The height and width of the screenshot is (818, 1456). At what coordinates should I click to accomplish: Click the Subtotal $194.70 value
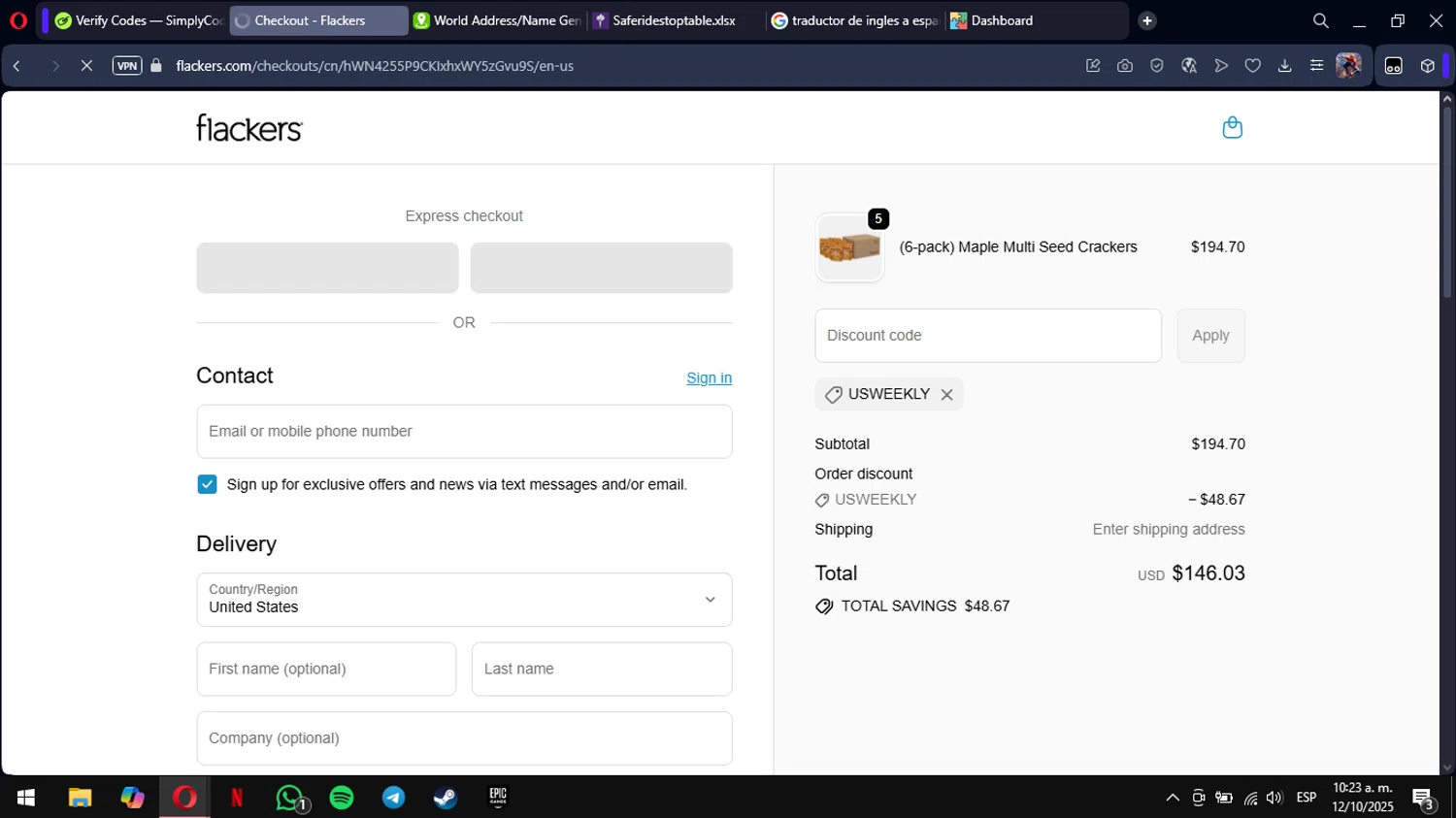1218,444
